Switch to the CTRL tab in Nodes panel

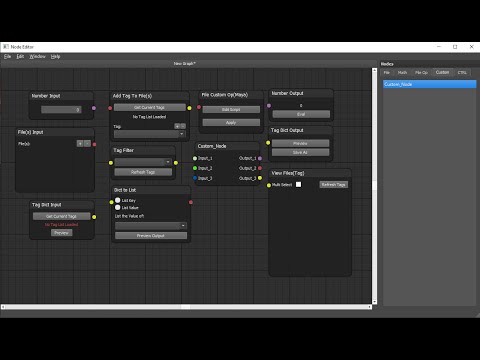(462, 73)
